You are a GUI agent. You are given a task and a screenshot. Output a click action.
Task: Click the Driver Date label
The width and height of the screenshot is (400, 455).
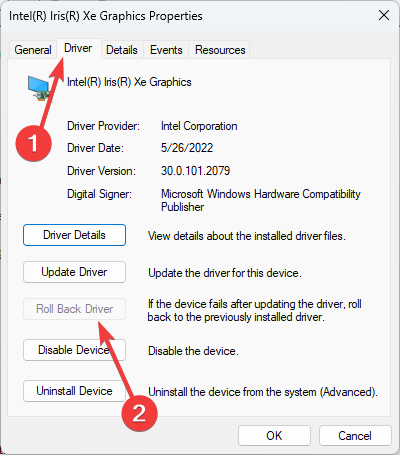(95, 148)
